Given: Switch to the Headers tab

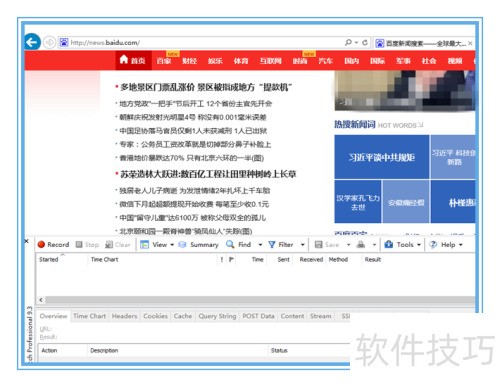Looking at the screenshot, I should (x=124, y=316).
